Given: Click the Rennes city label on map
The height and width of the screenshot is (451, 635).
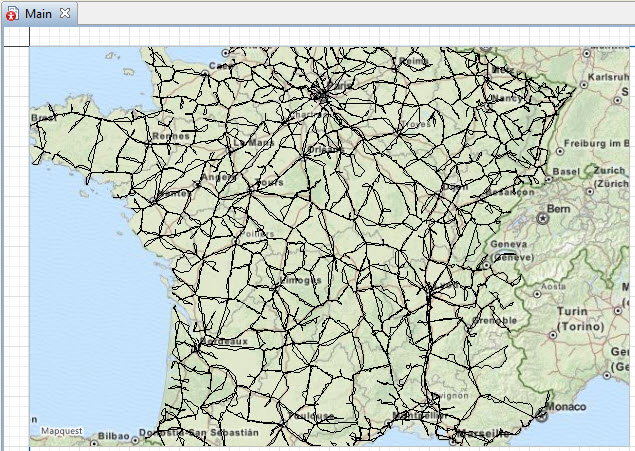Looking at the screenshot, I should [x=169, y=137].
